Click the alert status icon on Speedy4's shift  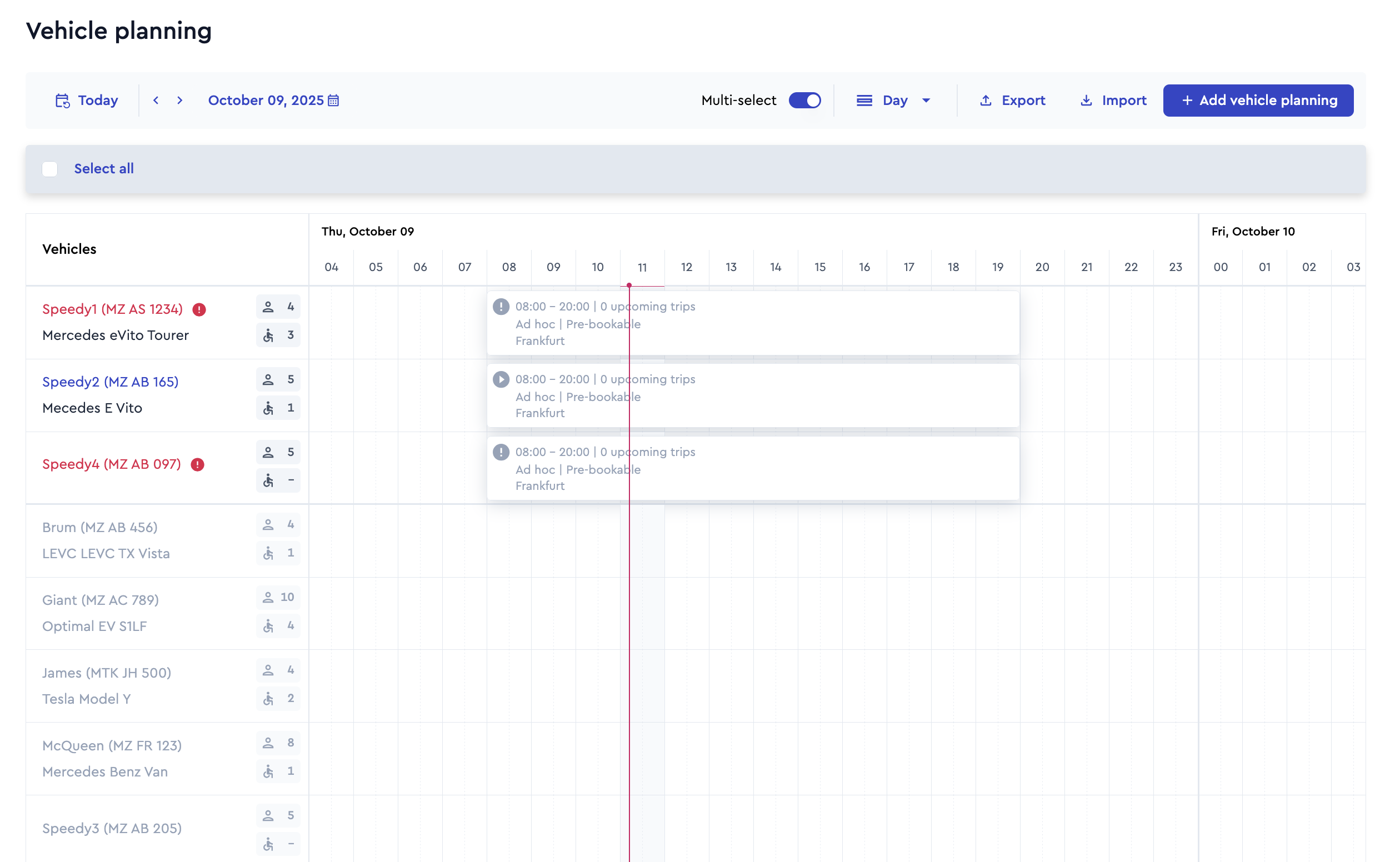(501, 452)
